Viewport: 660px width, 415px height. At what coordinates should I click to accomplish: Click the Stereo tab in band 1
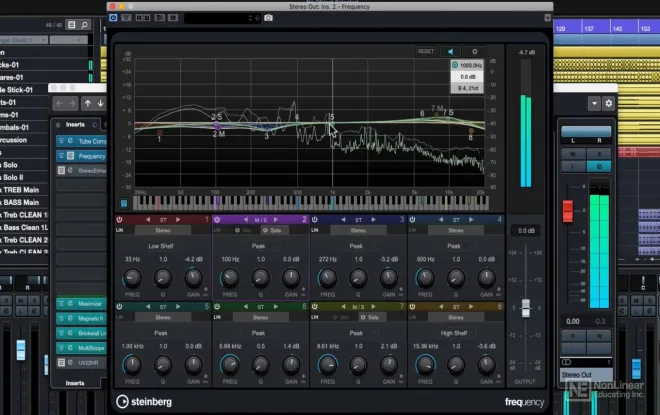pos(163,230)
